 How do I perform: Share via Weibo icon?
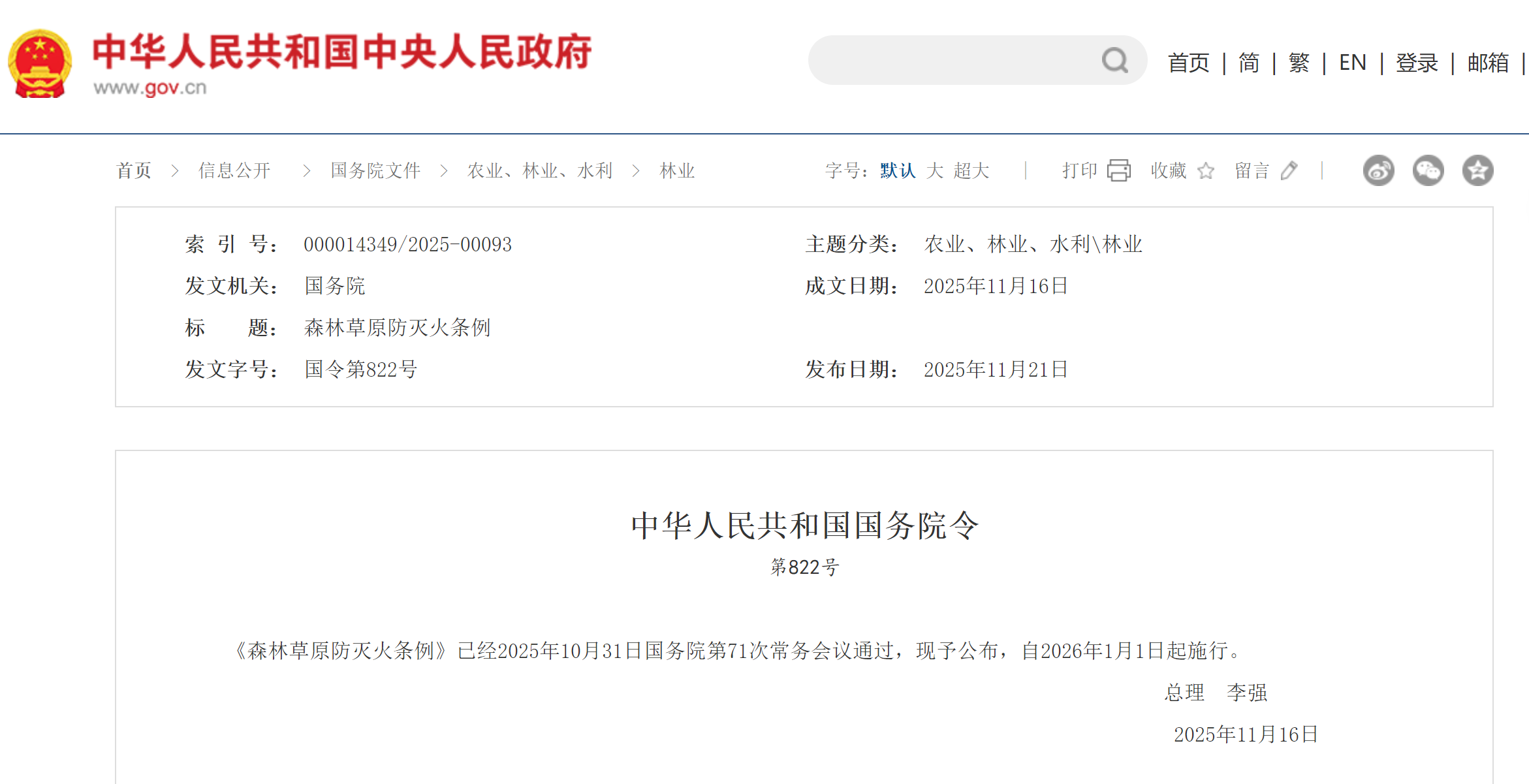pyautogui.click(x=1378, y=171)
